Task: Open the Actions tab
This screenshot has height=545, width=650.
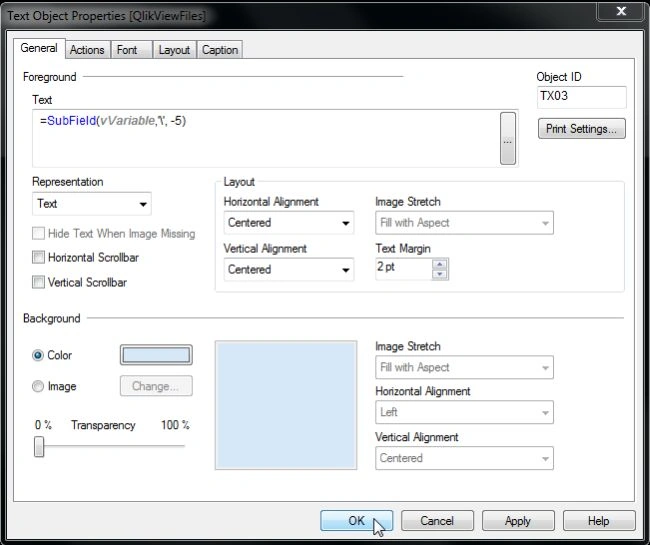Action: tap(87, 50)
